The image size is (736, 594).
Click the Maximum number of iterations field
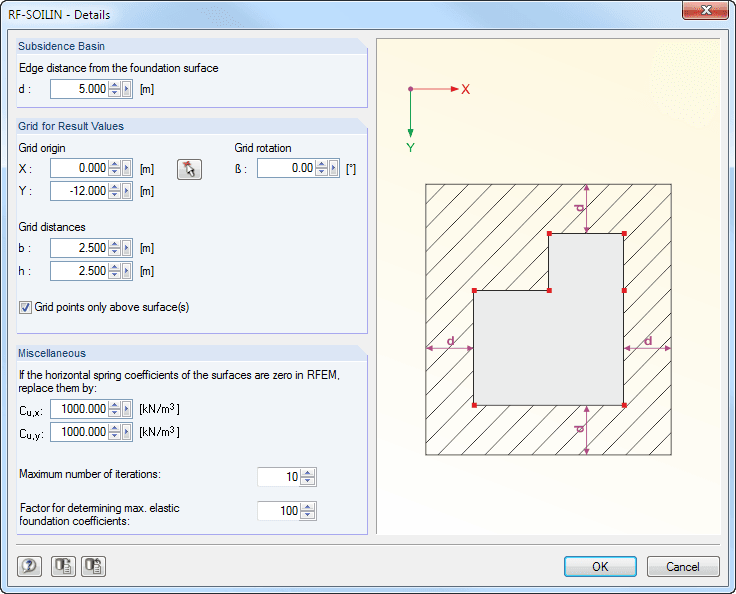pos(278,477)
